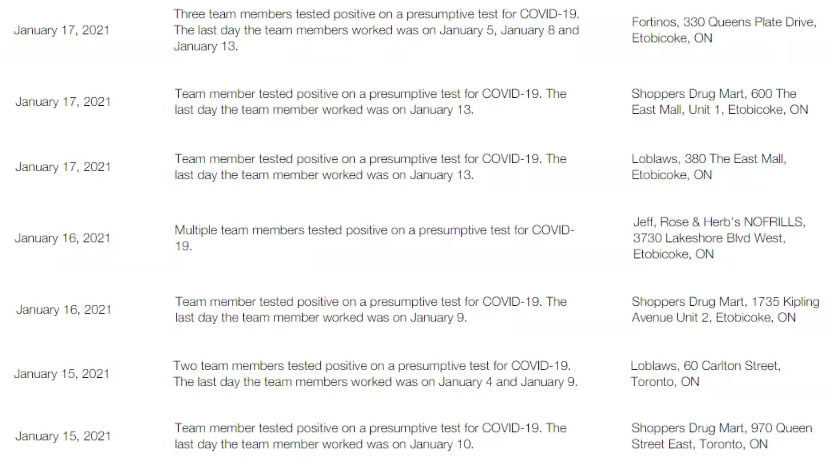Screen dimensions: 832x464
Task: Click the description in the Shoppers 600 East Mall row
Action: (x=370, y=102)
